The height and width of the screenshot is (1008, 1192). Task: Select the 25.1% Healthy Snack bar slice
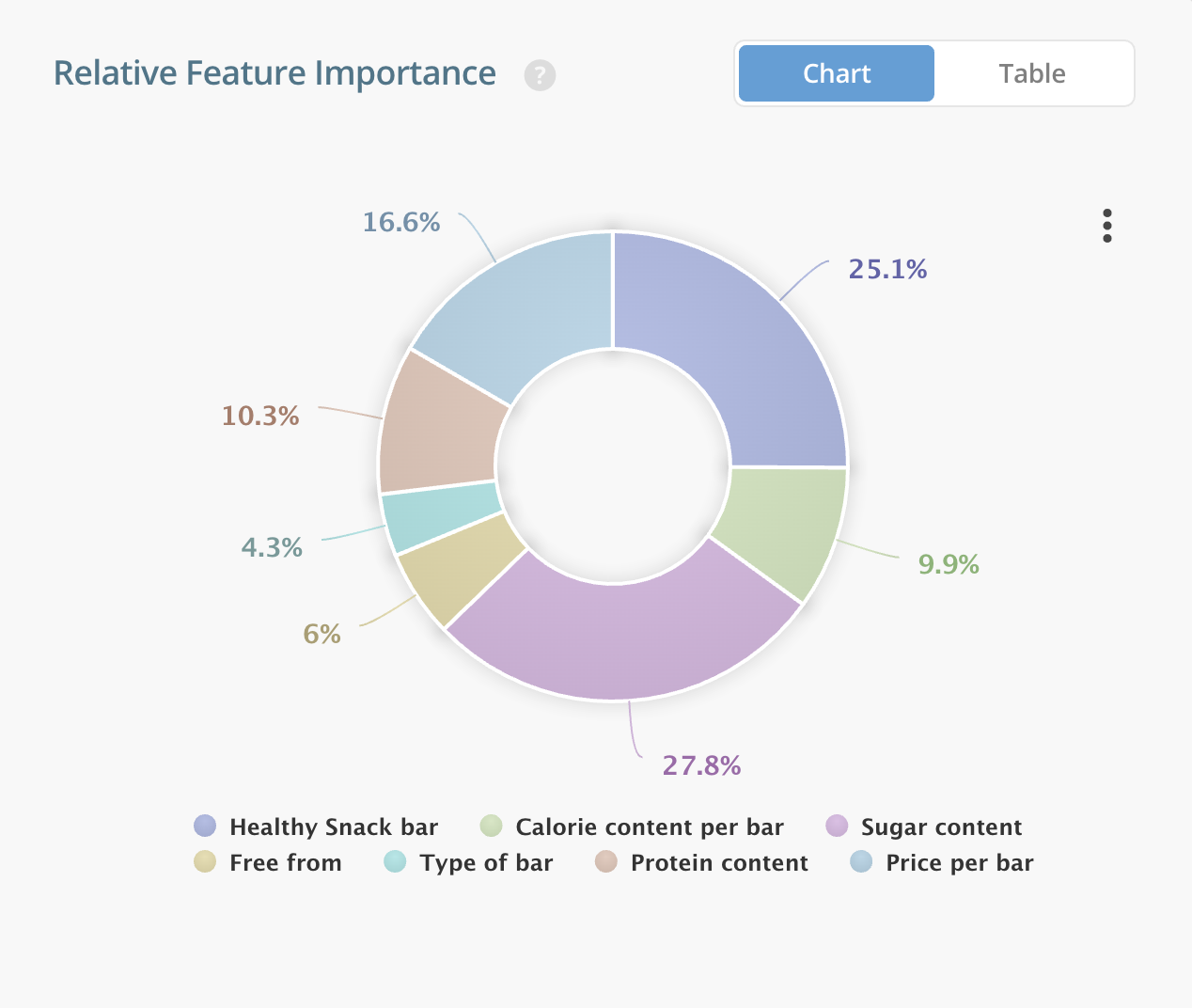pyautogui.click(x=743, y=357)
